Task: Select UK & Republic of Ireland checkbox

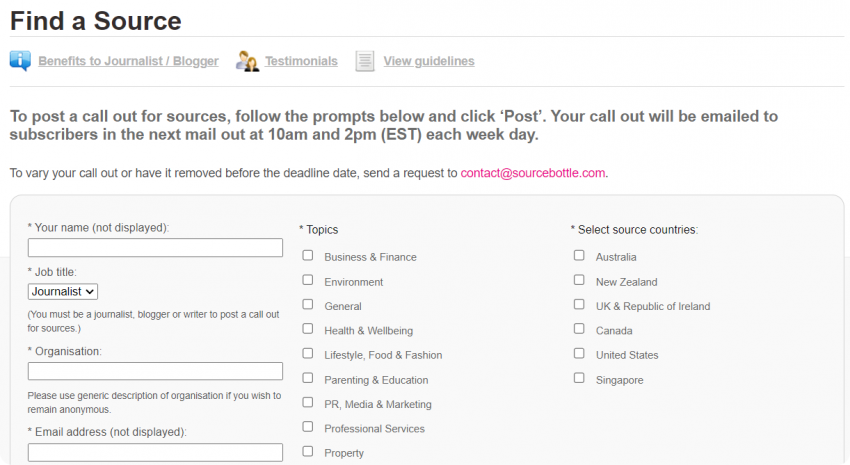Action: pyautogui.click(x=579, y=305)
